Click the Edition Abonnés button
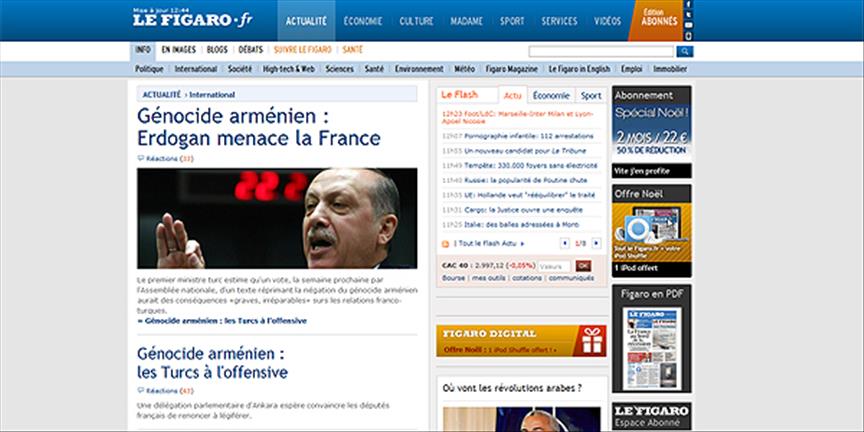Screen dimensions: 864x432 click(x=659, y=18)
